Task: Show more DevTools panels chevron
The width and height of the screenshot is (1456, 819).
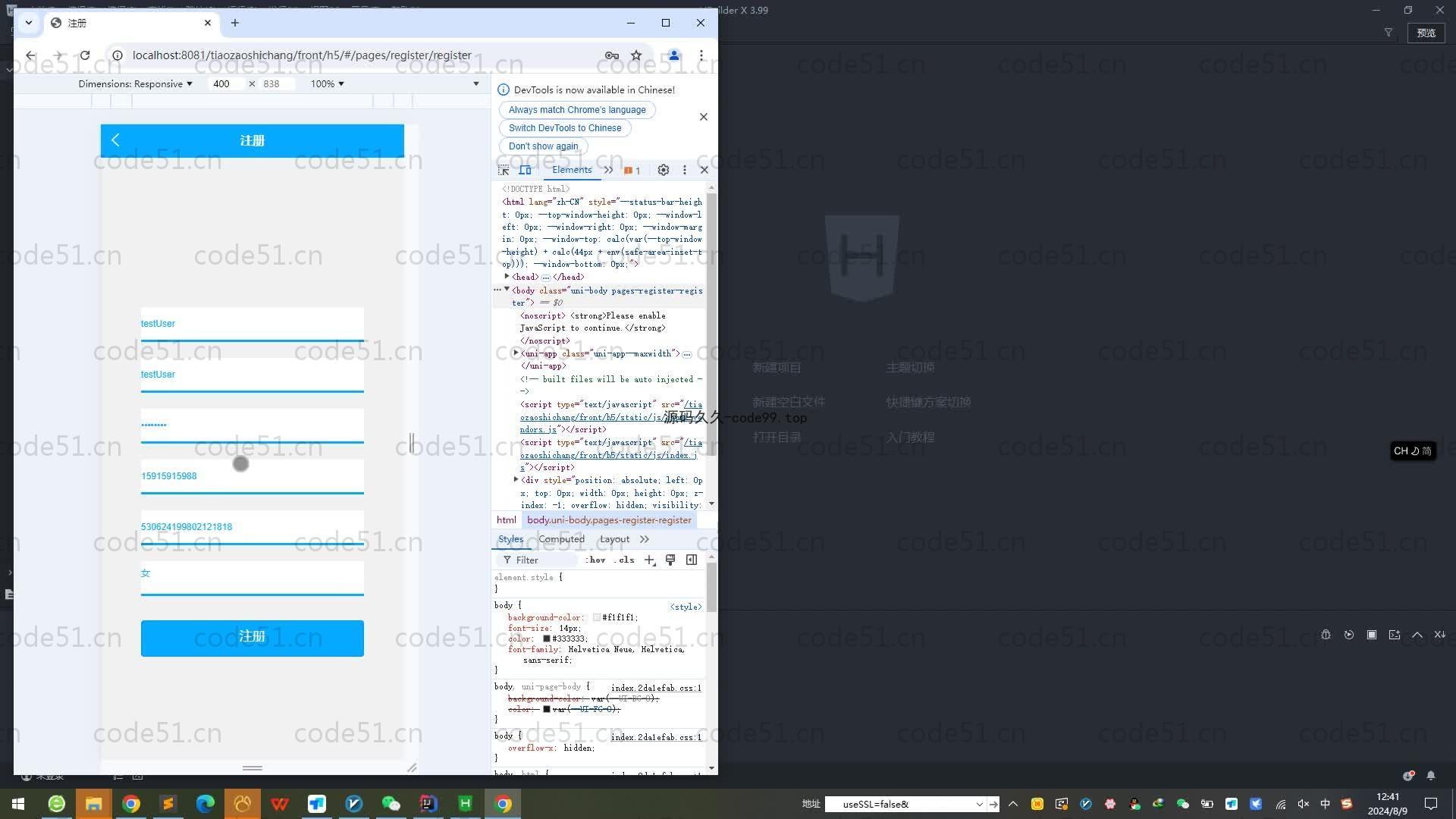Action: (x=608, y=171)
